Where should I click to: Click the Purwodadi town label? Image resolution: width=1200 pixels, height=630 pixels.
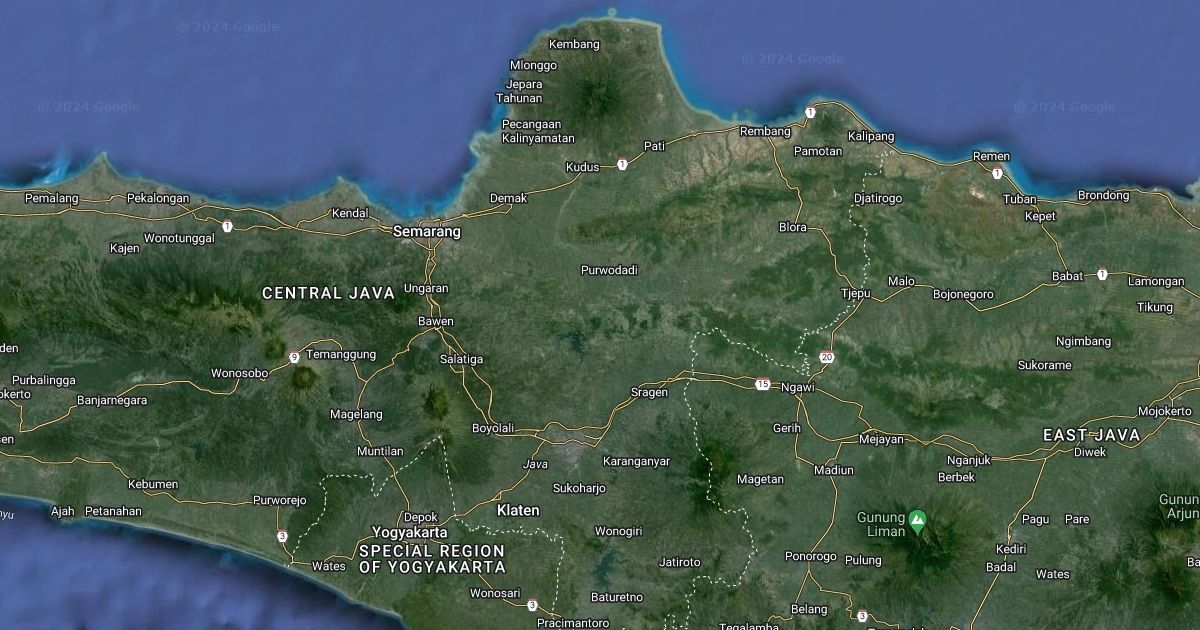609,270
